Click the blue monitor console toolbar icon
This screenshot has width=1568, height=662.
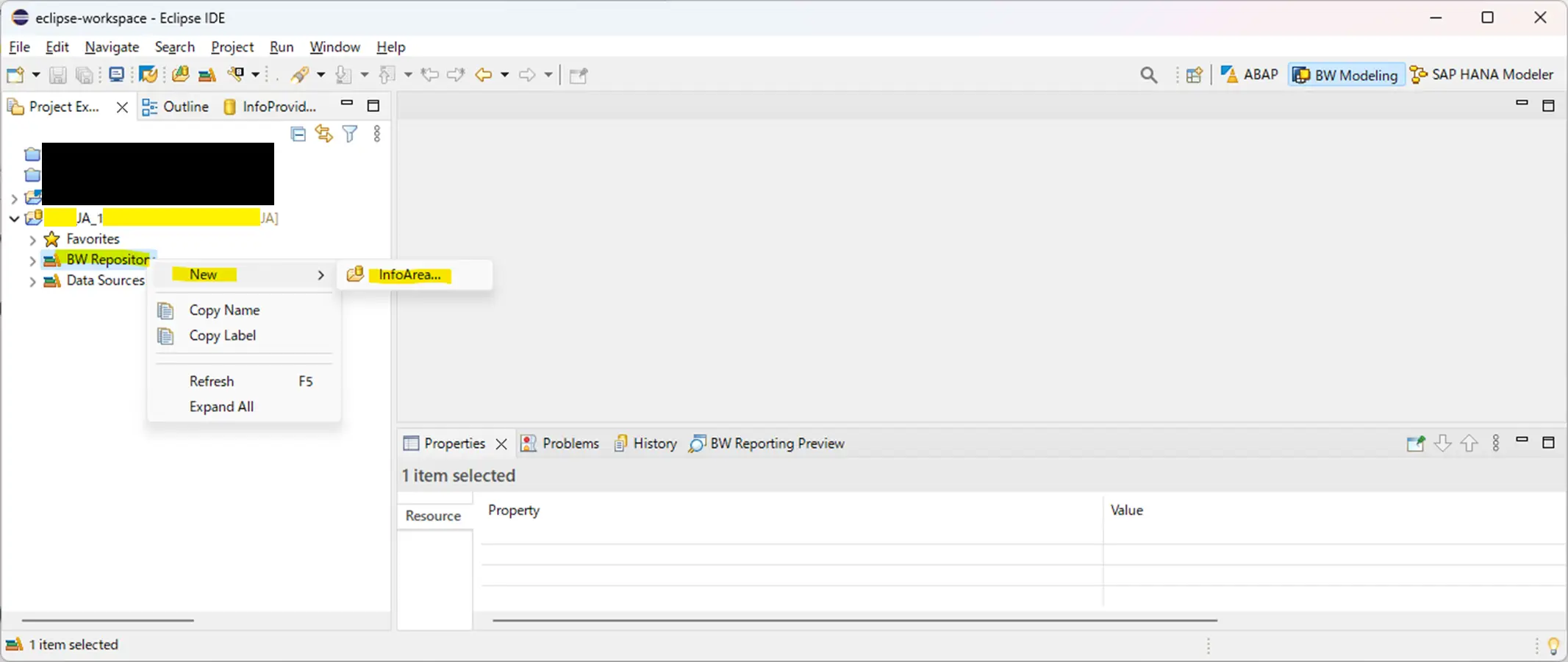pos(117,74)
